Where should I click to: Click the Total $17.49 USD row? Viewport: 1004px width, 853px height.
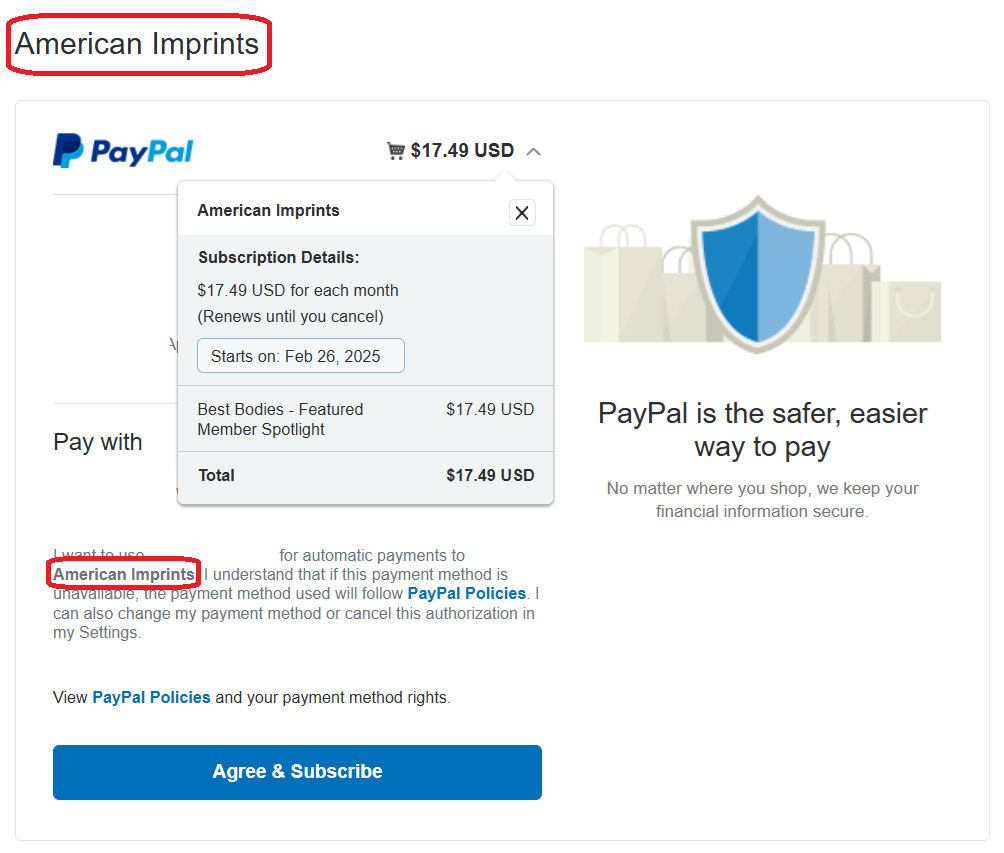[x=365, y=475]
